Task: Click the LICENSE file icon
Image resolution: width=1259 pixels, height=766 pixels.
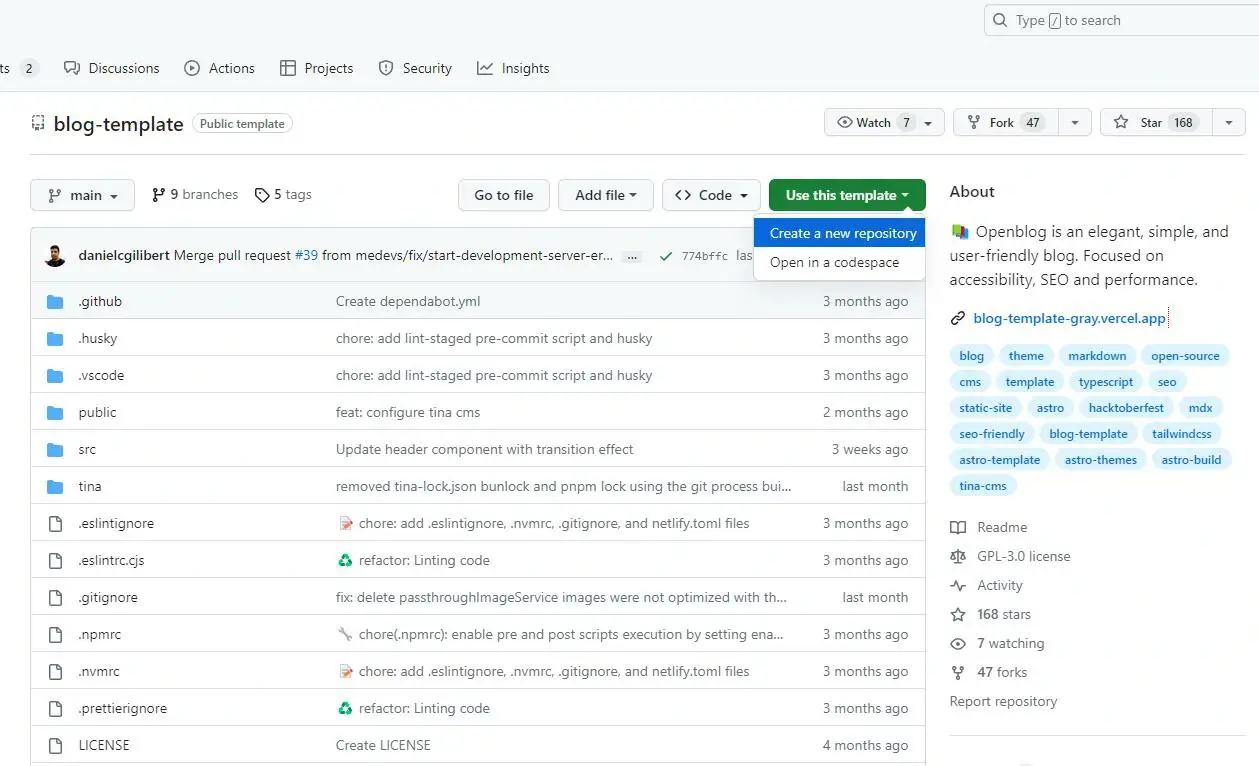Action: 56,745
